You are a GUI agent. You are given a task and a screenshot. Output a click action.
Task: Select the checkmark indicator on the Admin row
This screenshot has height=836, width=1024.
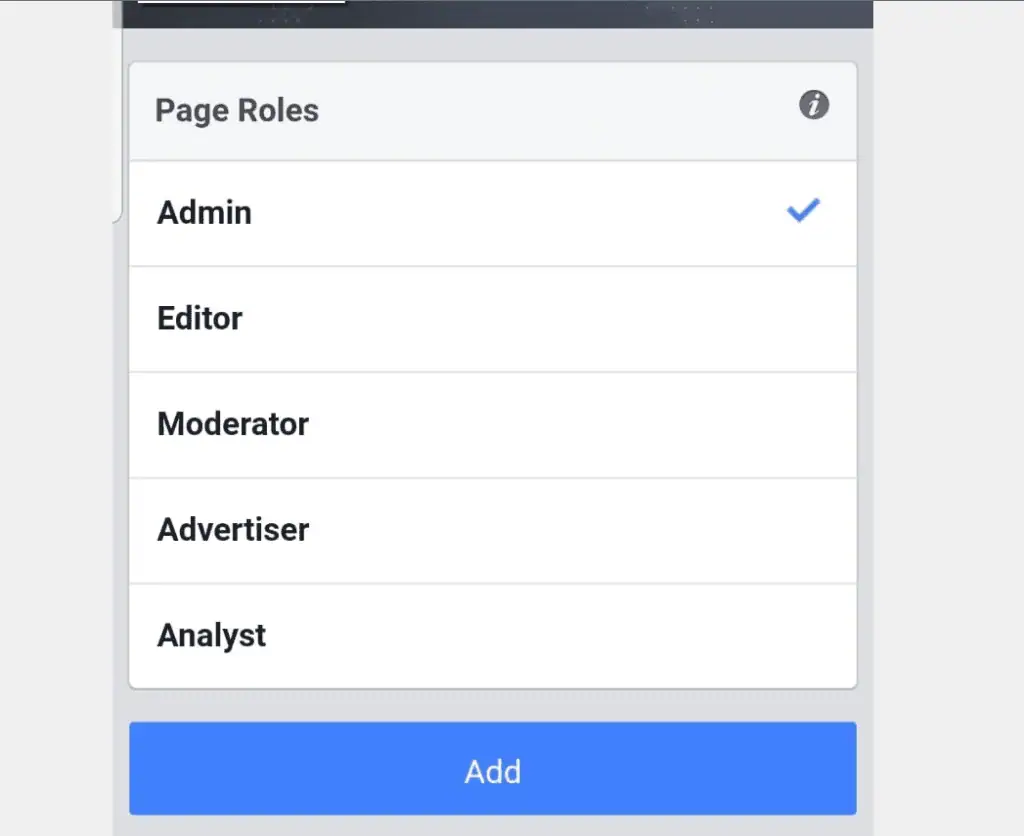click(802, 211)
